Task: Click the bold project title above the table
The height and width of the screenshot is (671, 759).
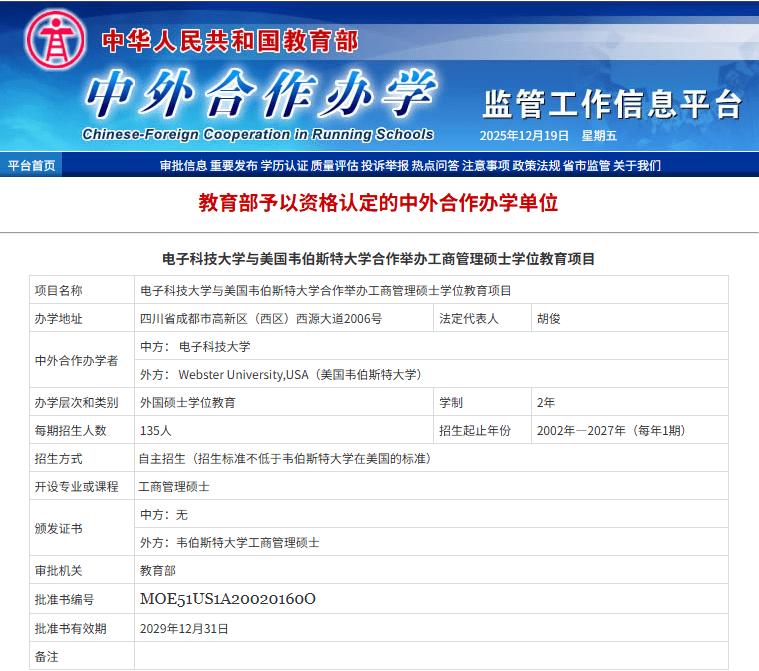Action: [x=378, y=259]
